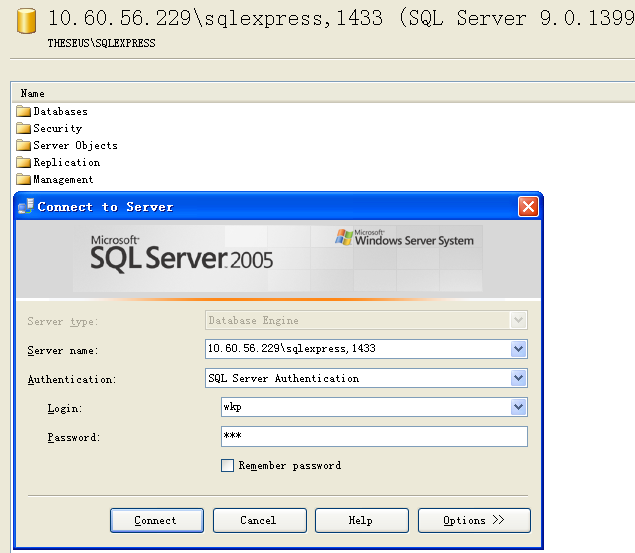This screenshot has height=553, width=635.
Task: Click the Replication folder icon
Action: tap(23, 162)
